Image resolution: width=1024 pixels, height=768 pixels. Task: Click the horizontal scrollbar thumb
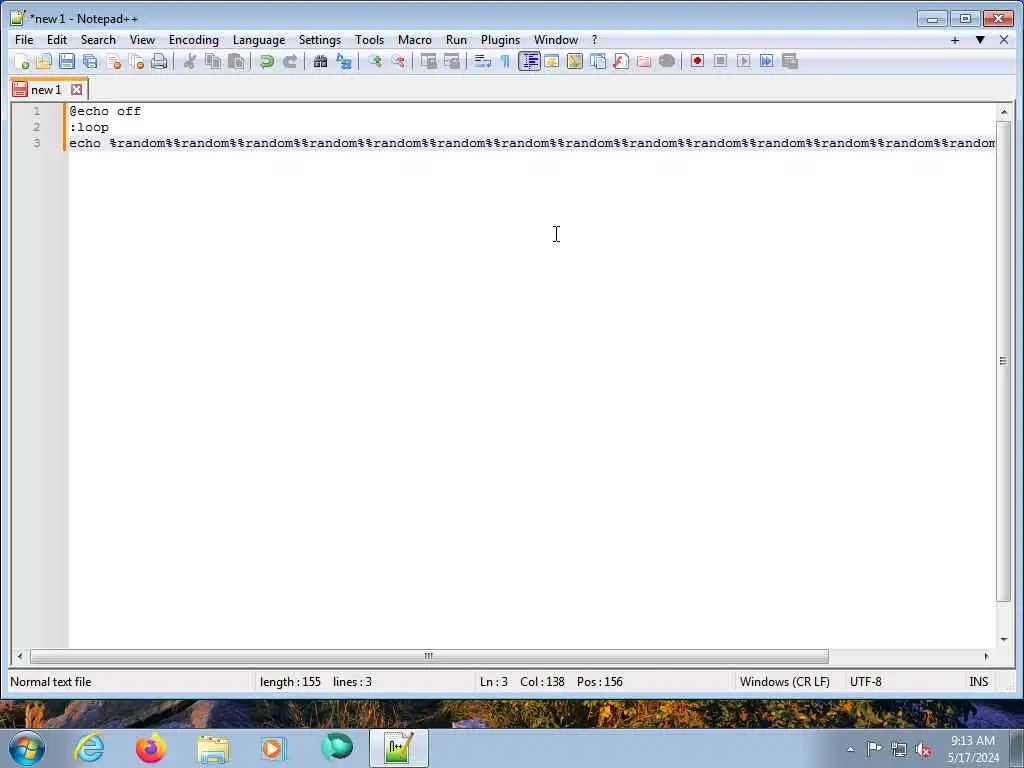click(x=428, y=656)
